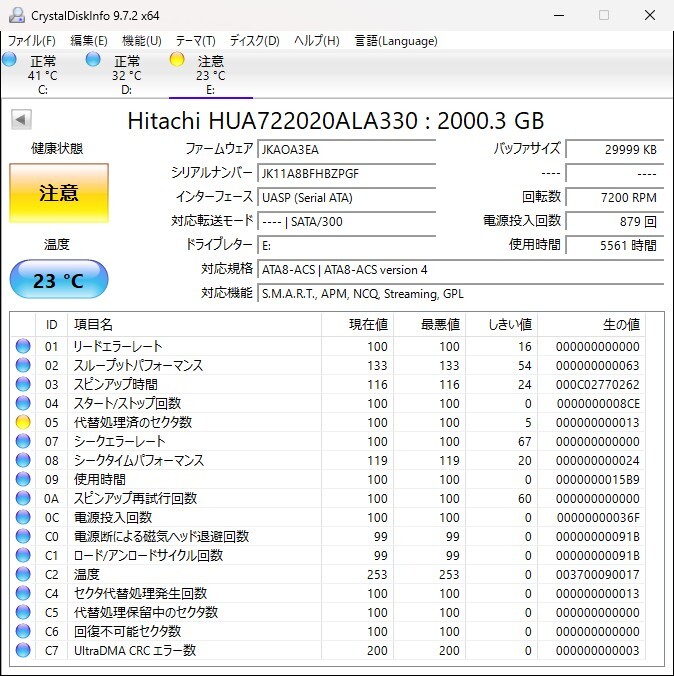Screen dimensions: 674x676
Task: Click status icon of ID C2 温度 row
Action: pos(23,574)
